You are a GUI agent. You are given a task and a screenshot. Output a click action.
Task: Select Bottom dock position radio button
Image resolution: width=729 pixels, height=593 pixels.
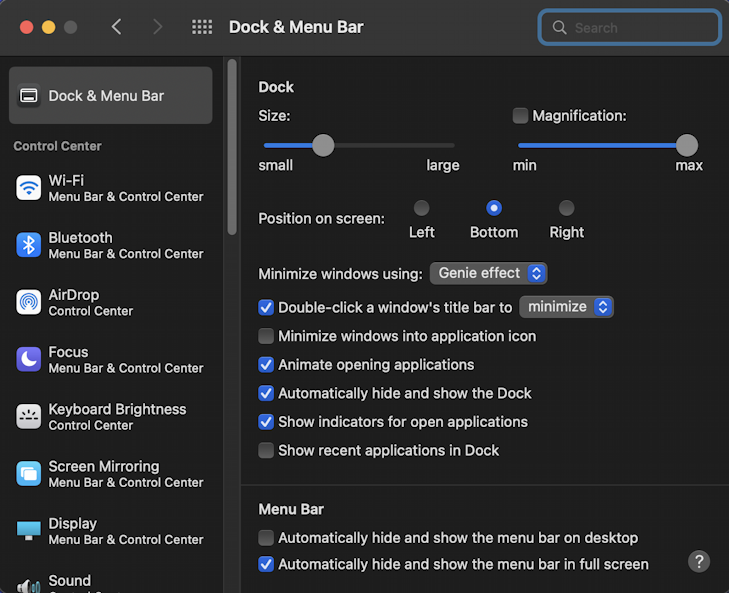494,208
